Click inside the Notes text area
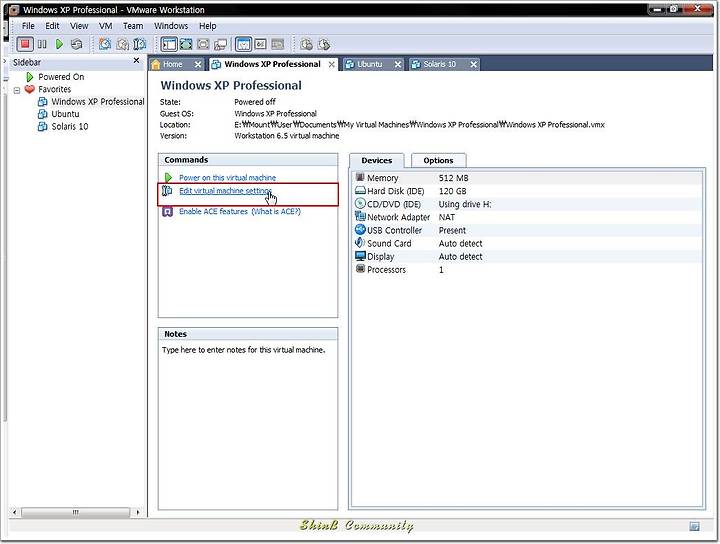 (248, 425)
